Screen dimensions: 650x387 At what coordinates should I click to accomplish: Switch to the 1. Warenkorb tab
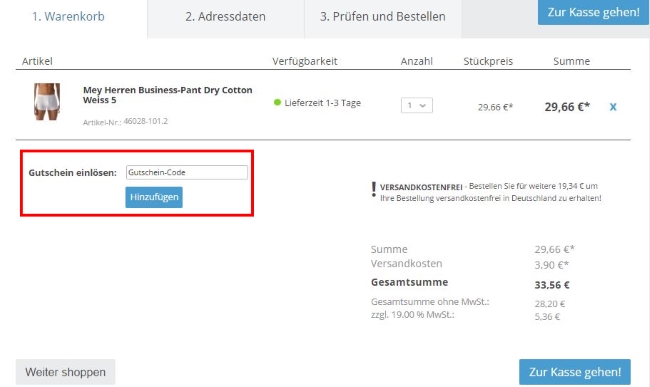pos(68,17)
